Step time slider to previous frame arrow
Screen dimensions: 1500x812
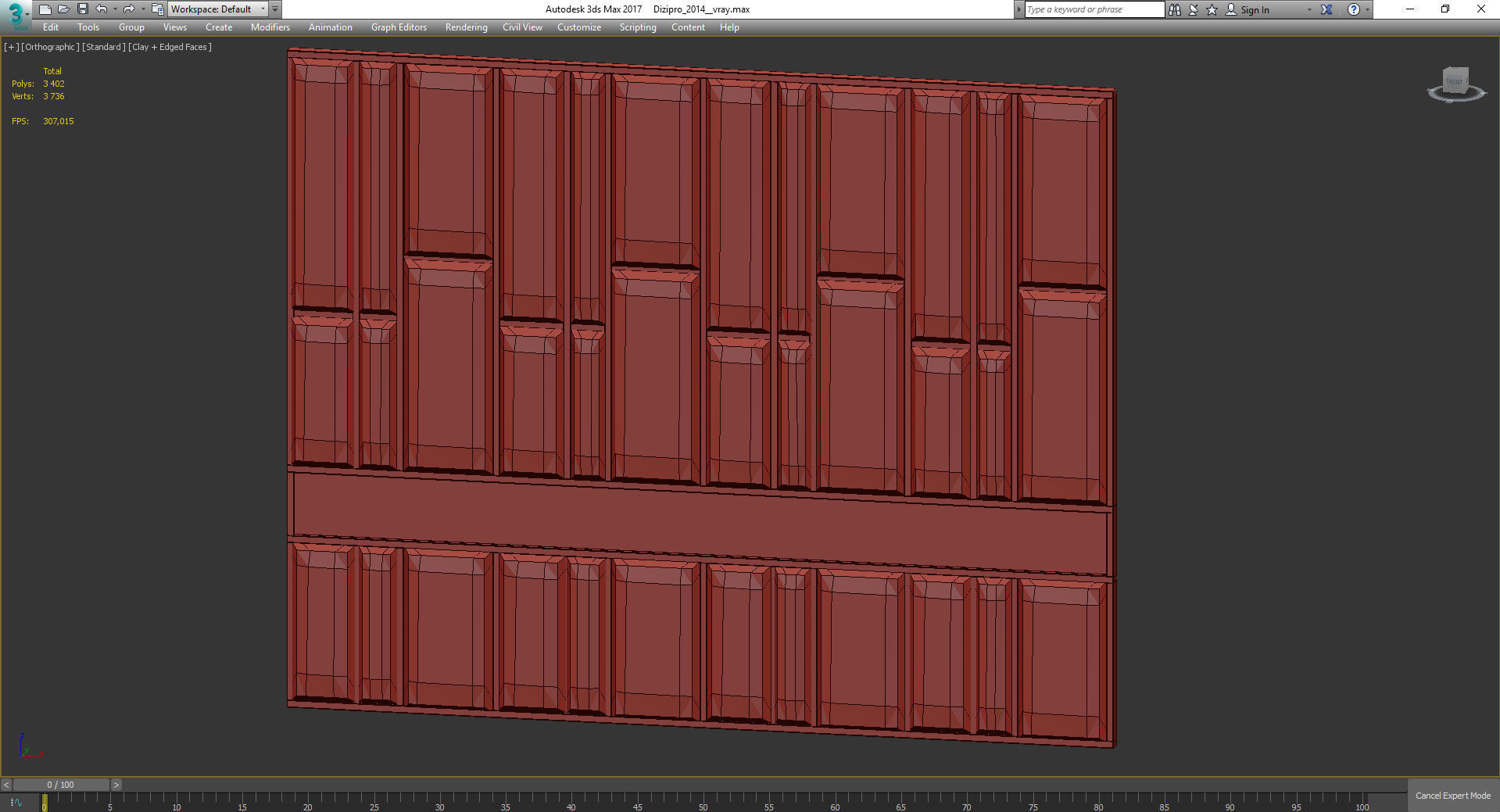6,785
